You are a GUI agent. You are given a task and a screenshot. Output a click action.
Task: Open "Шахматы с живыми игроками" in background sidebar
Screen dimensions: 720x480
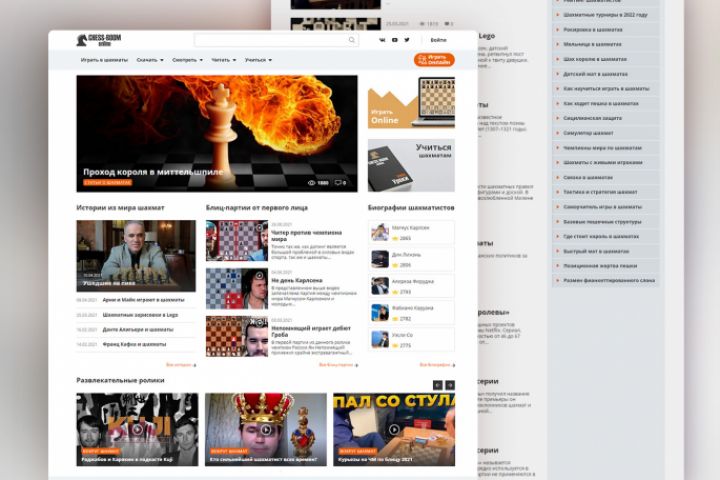pos(603,163)
